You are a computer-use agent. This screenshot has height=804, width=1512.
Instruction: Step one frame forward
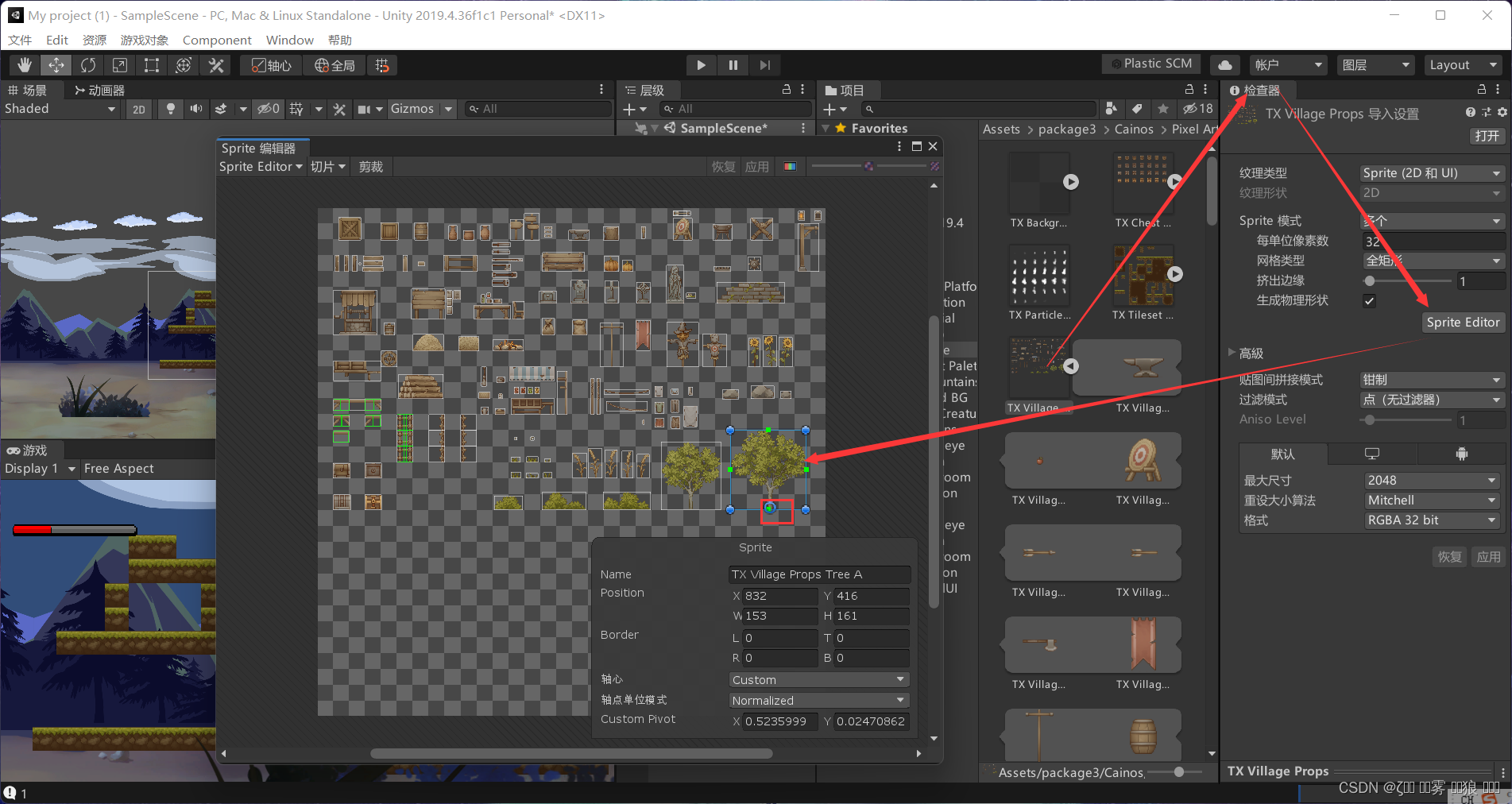coord(764,65)
